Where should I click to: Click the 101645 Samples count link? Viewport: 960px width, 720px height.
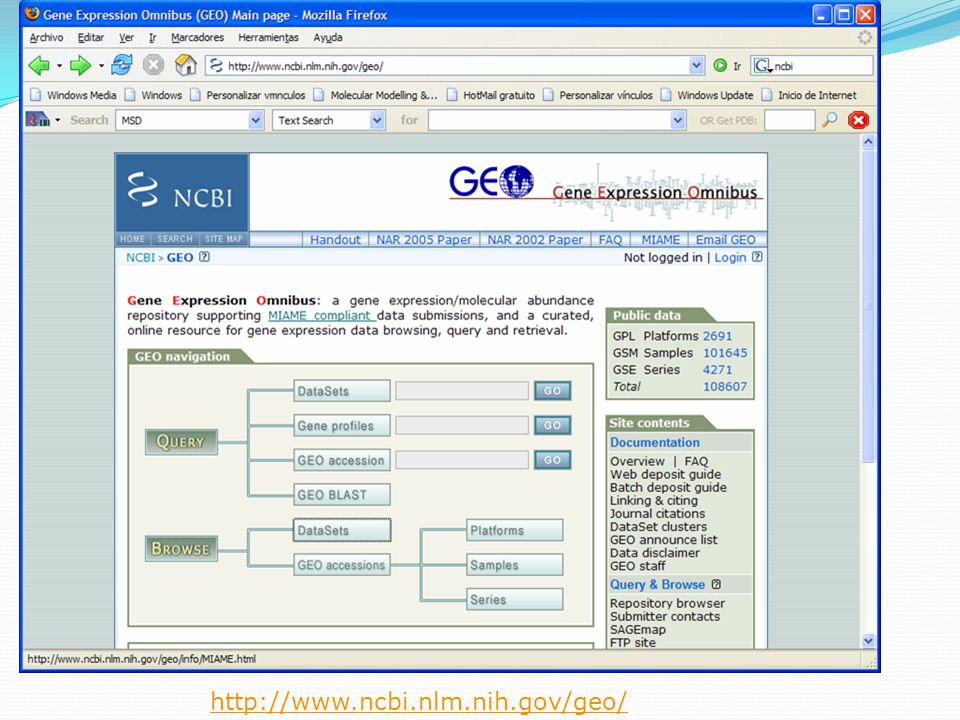[725, 353]
